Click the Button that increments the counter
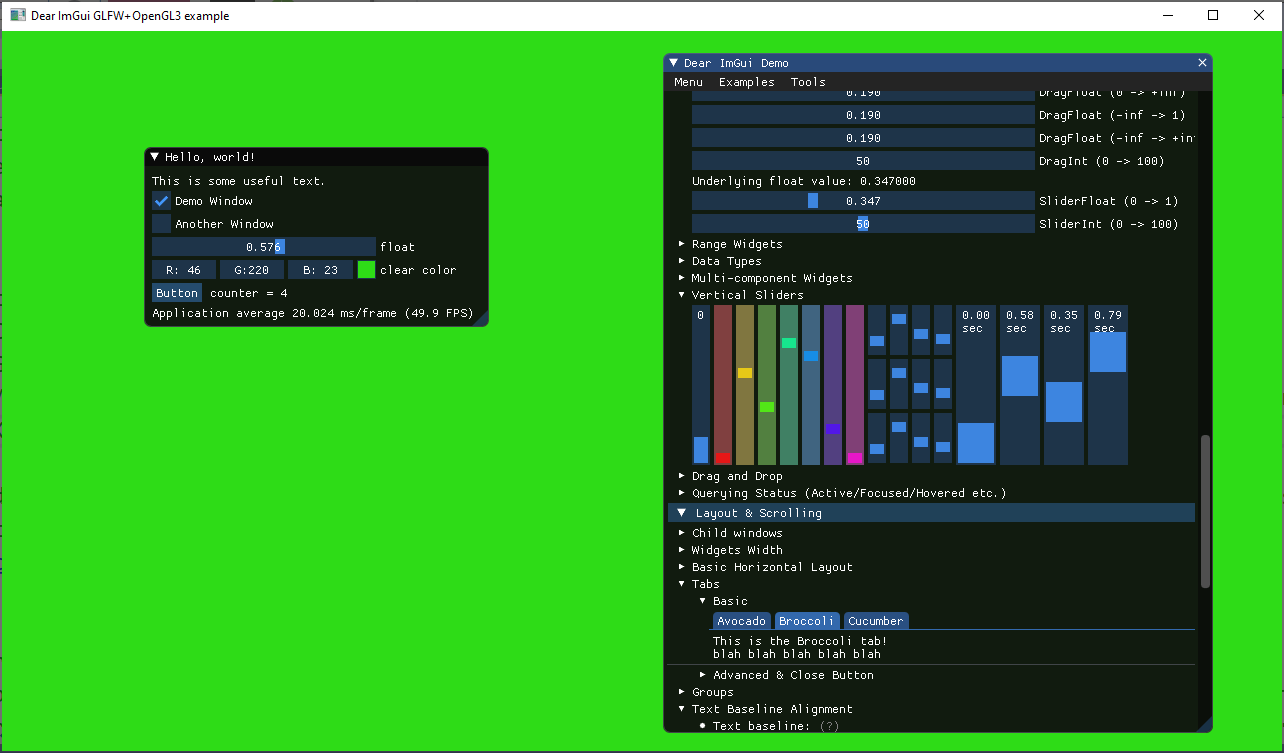 point(177,293)
